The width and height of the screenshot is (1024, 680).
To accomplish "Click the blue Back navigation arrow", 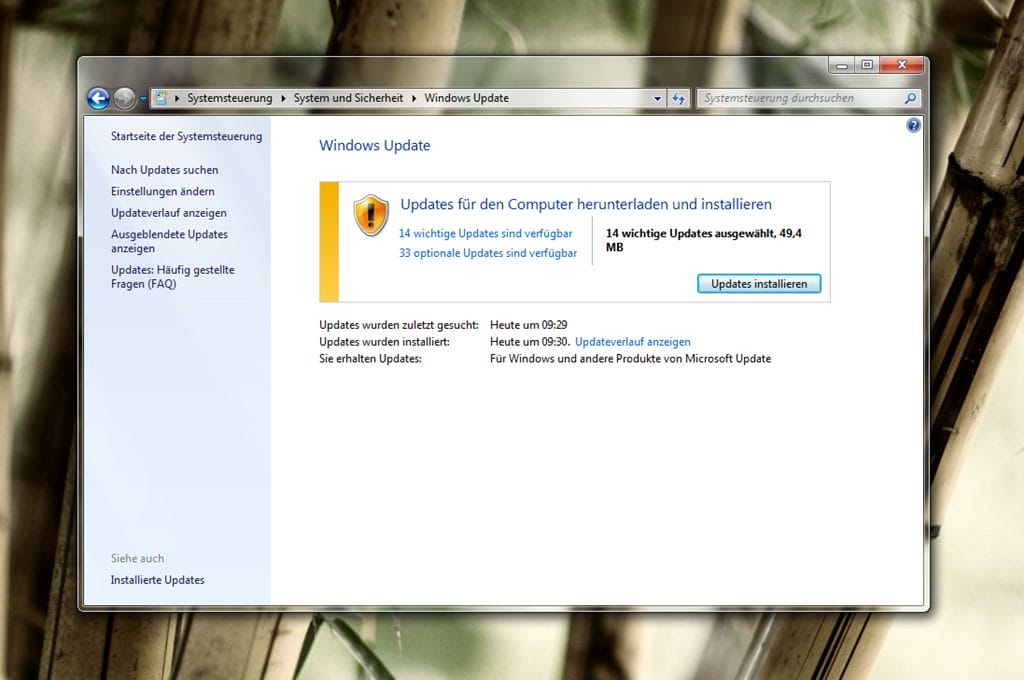I will (98, 98).
